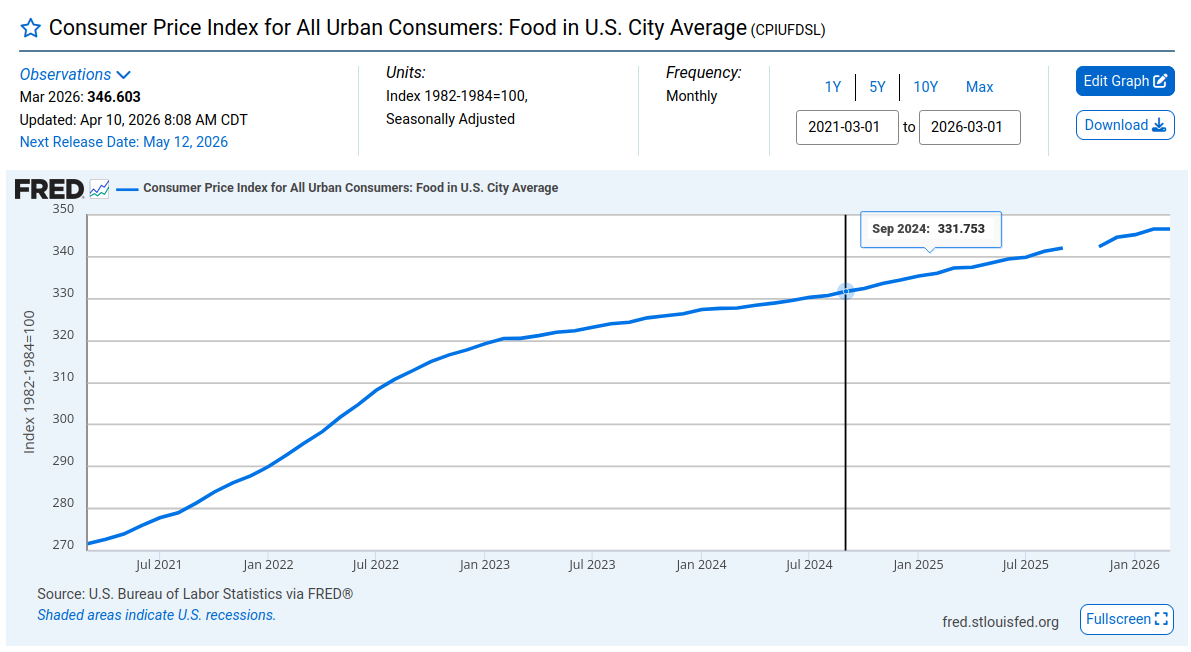Click the Jul 2025 x-axis label
Screen dimensions: 1191x652
coord(1025,565)
